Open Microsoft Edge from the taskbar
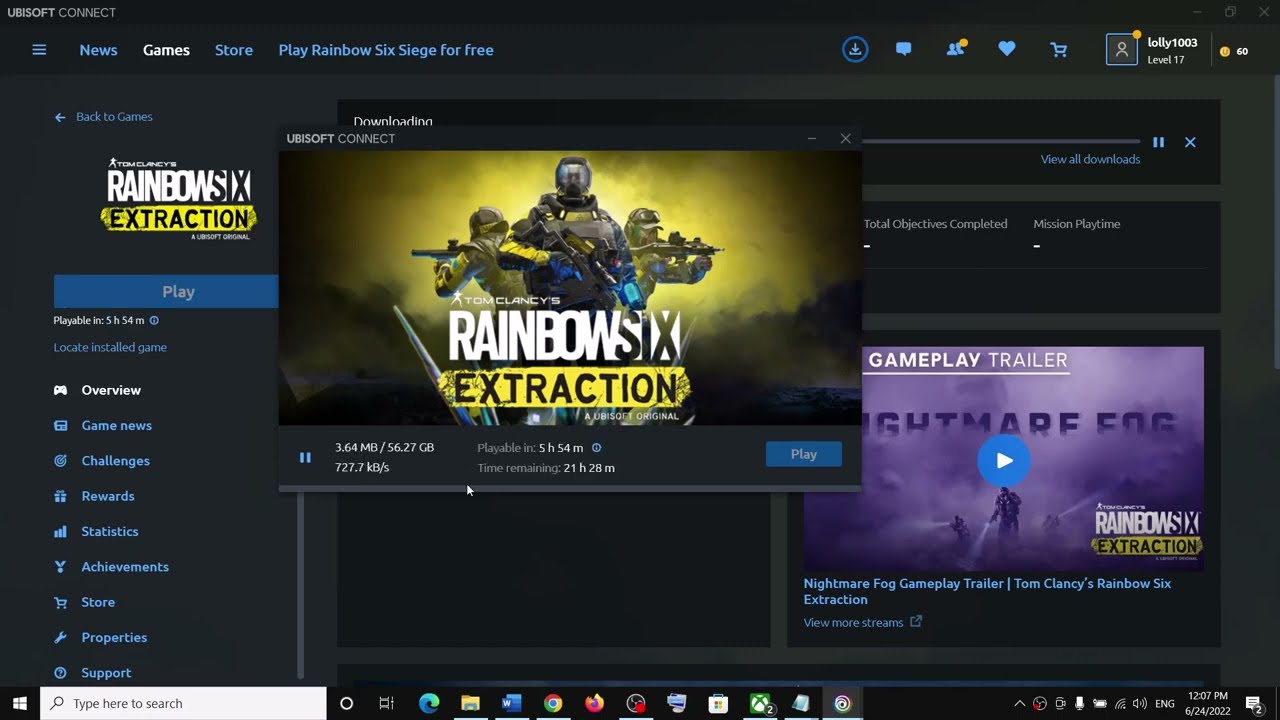 pyautogui.click(x=429, y=703)
